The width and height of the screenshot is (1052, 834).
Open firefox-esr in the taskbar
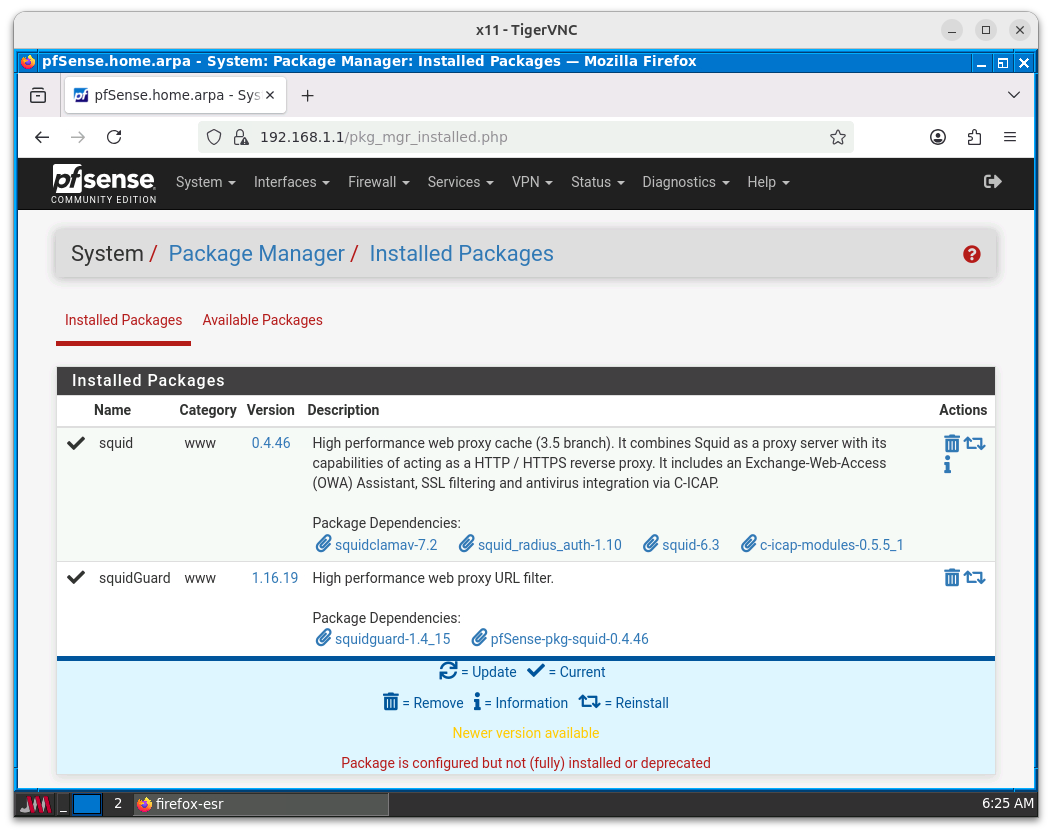pyautogui.click(x=260, y=804)
